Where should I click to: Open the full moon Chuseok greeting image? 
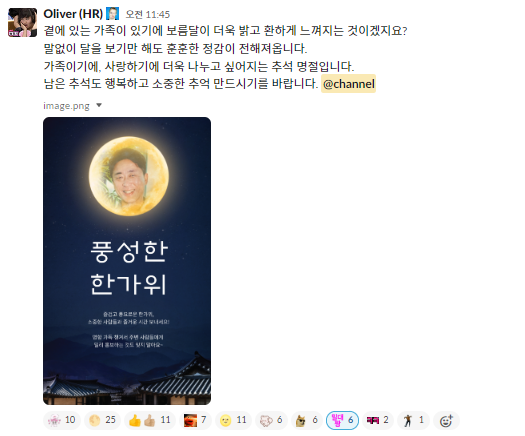[127, 261]
